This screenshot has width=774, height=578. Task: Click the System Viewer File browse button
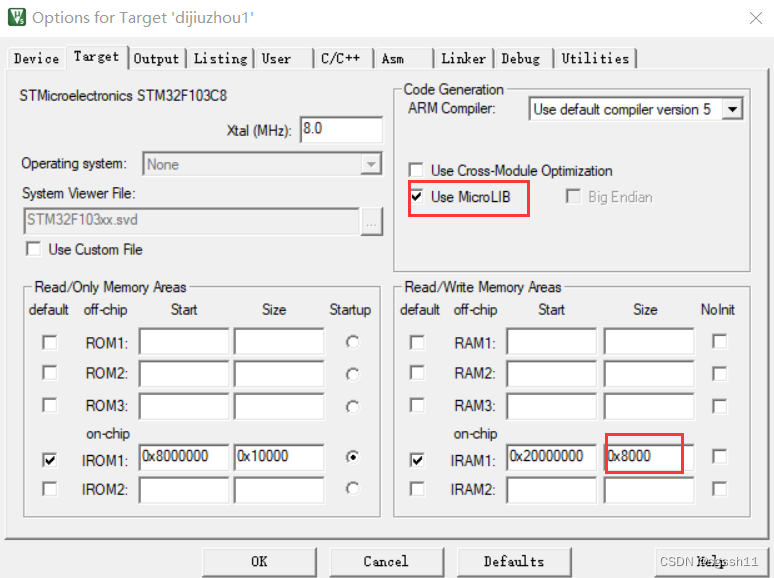(x=372, y=222)
